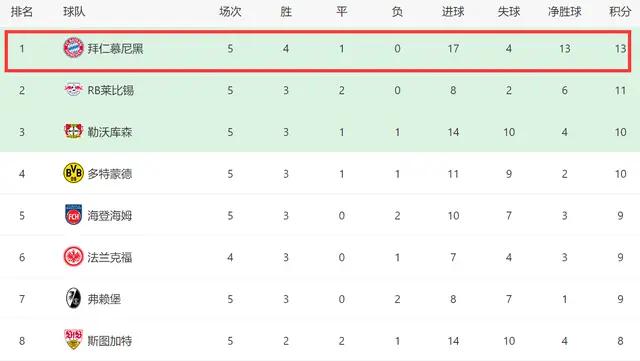Click the RB Leipzig club logo
Screen dimensions: 640x361
pos(73,90)
